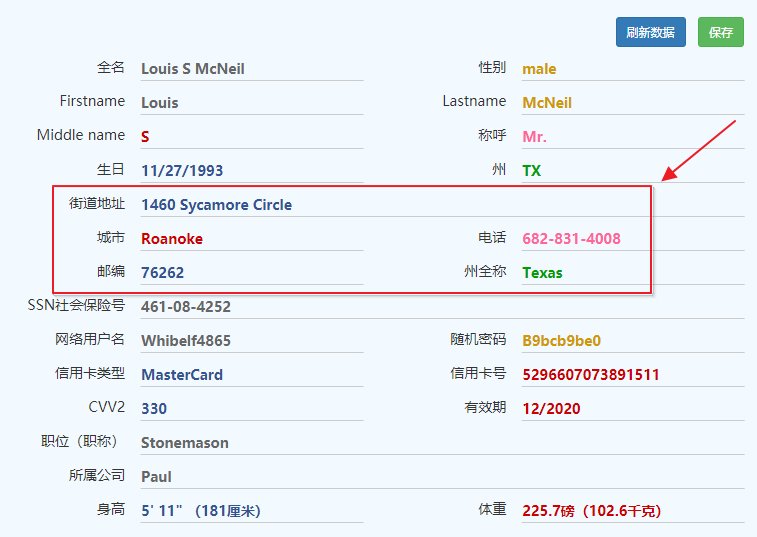The height and width of the screenshot is (537, 757).
Task: Click the title field showing Mr.
Action: coord(632,137)
